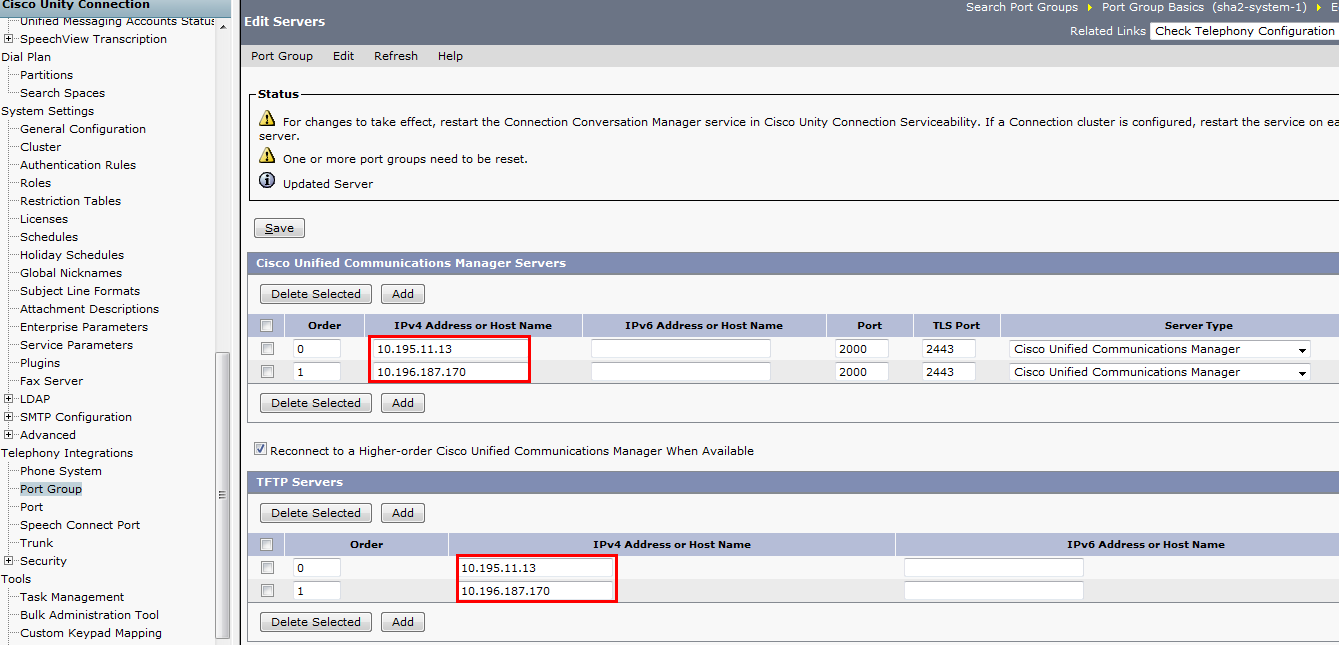Image resolution: width=1339 pixels, height=645 pixels.
Task: Click Delete Selected above TFTP servers table
Action: coord(316,513)
